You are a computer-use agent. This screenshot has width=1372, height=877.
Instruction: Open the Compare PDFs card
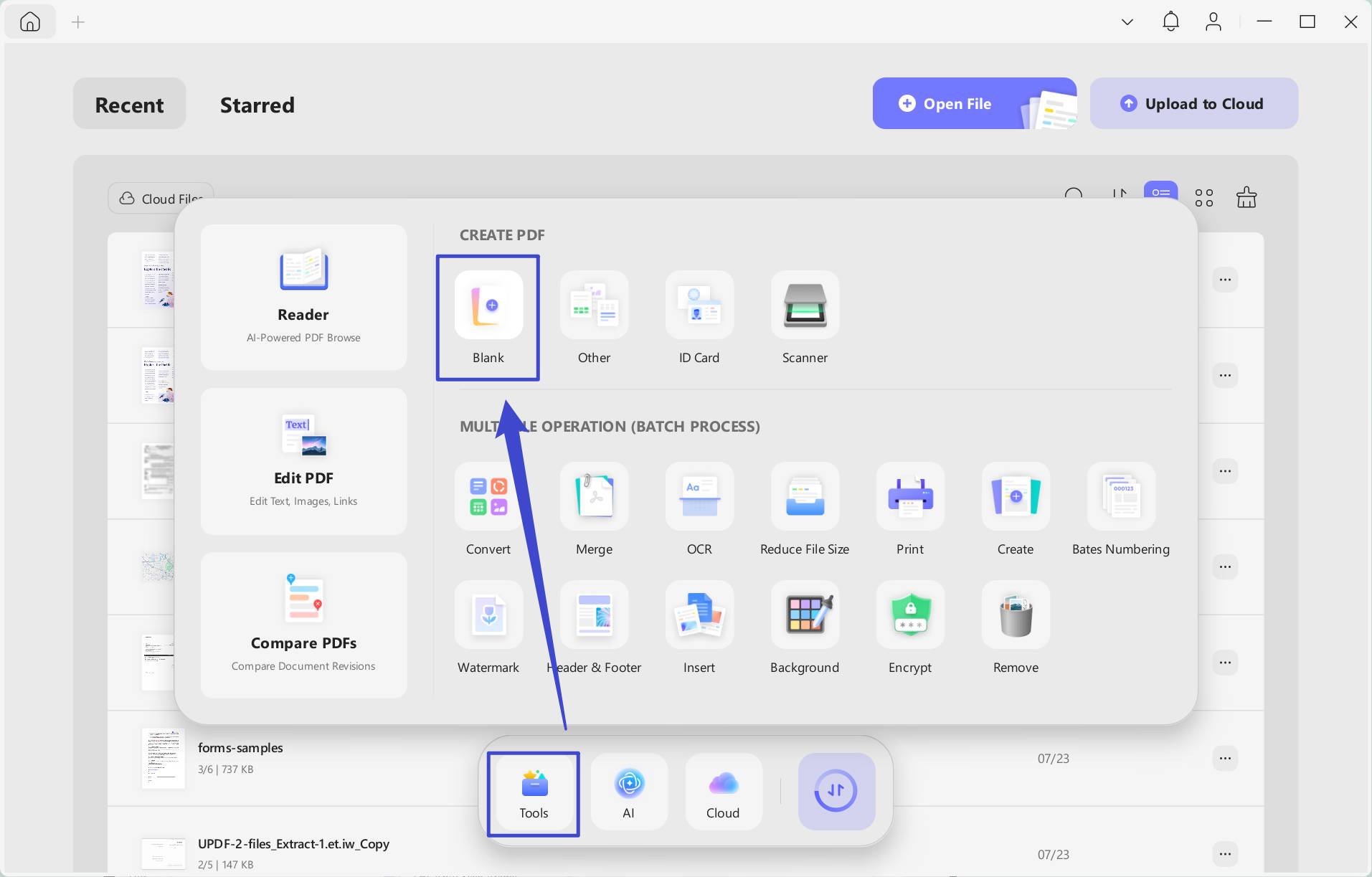303,625
